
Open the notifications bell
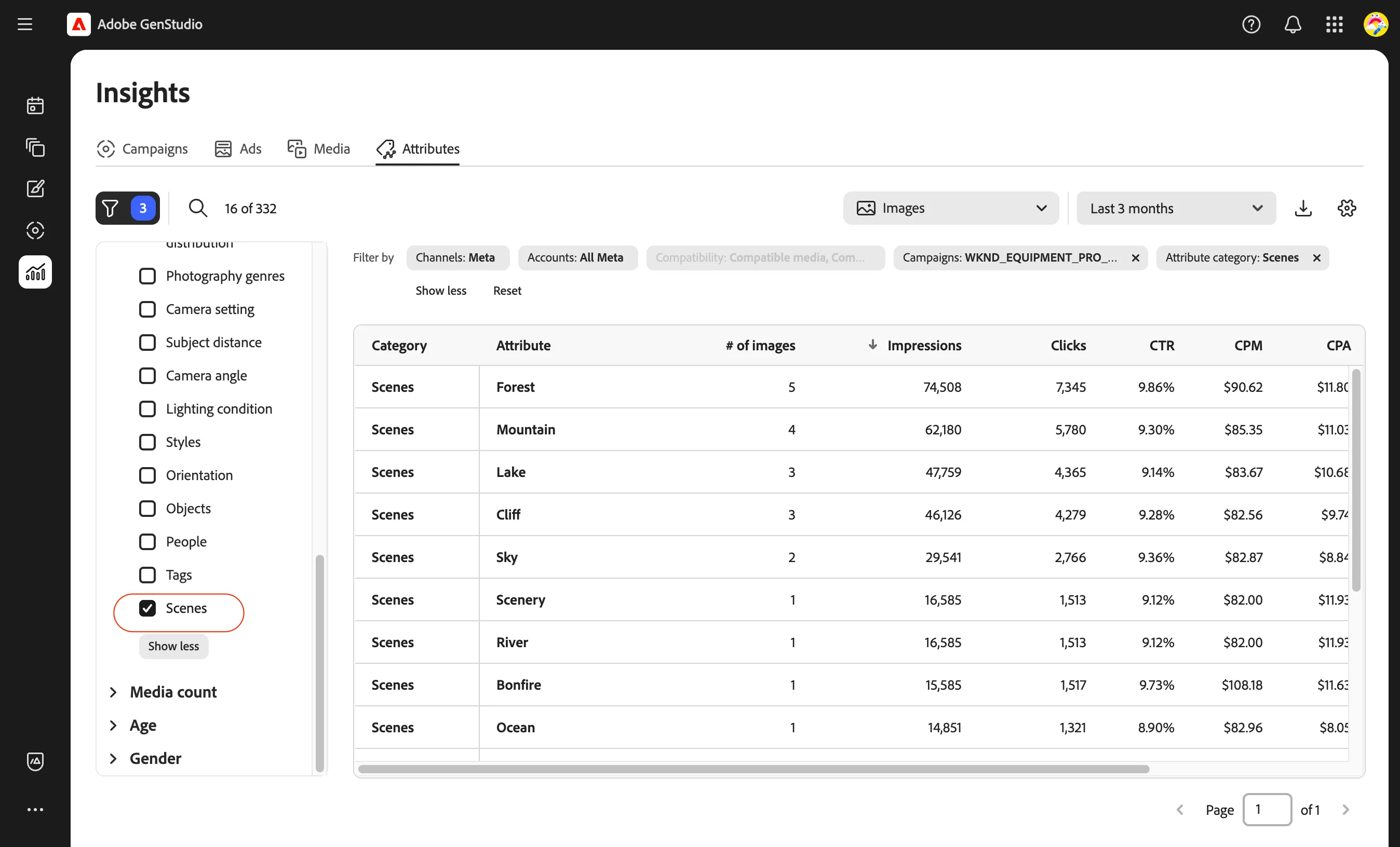pyautogui.click(x=1293, y=24)
